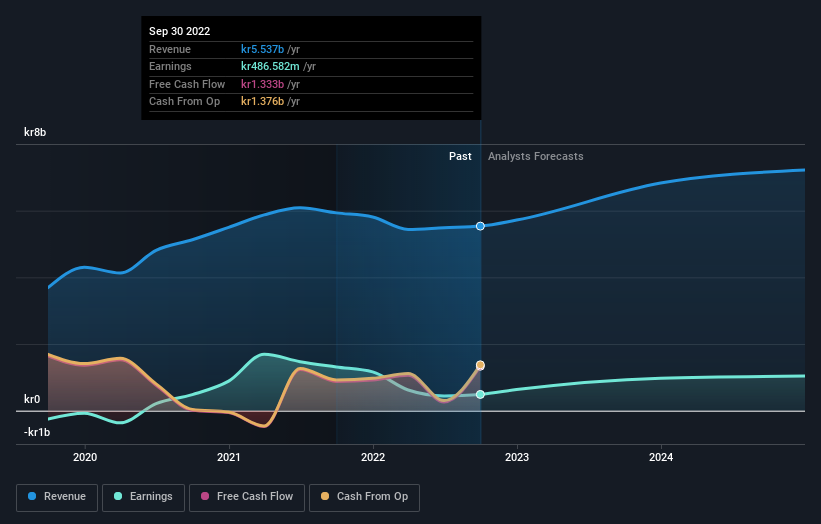
Task: Click the blue Revenue data point marker
Action: (480, 226)
